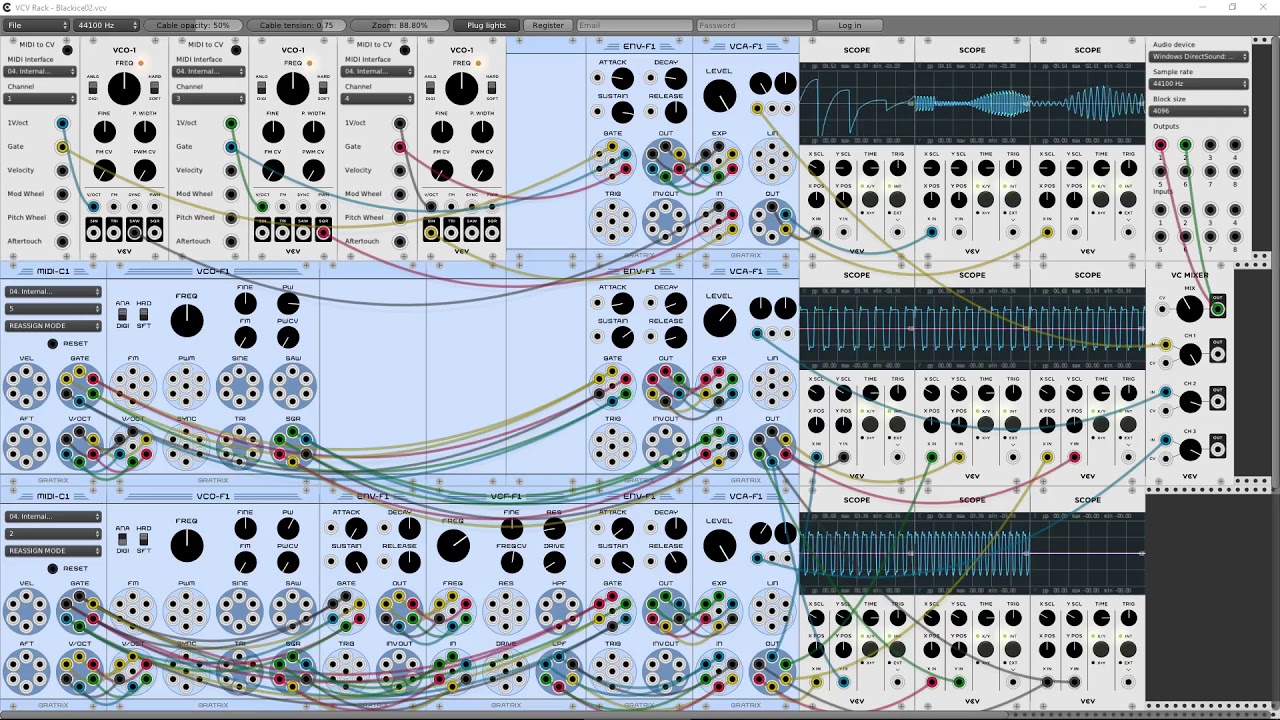Select the large FREQ knob on VCF-F1
This screenshot has height=720, width=1280.
tap(453, 545)
